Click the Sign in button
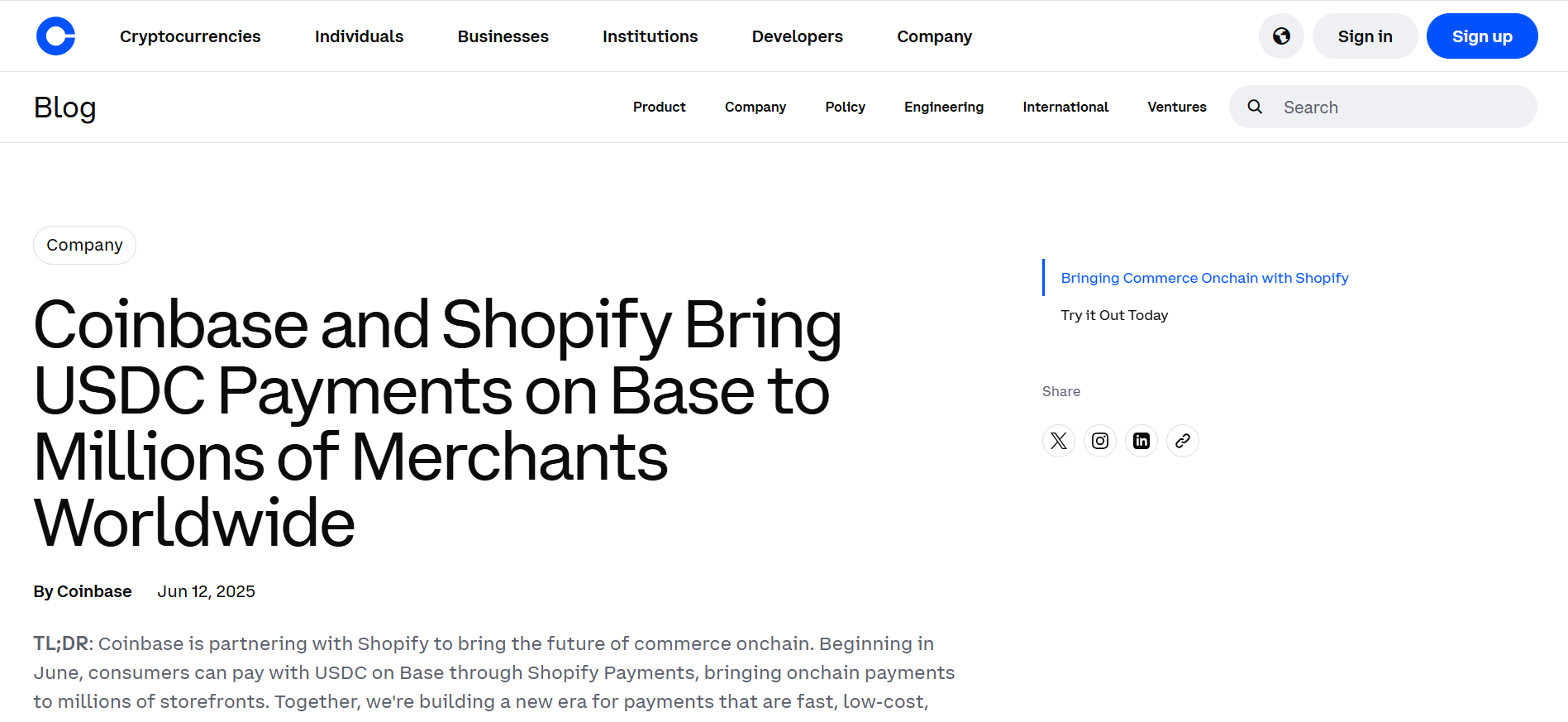 (x=1365, y=36)
